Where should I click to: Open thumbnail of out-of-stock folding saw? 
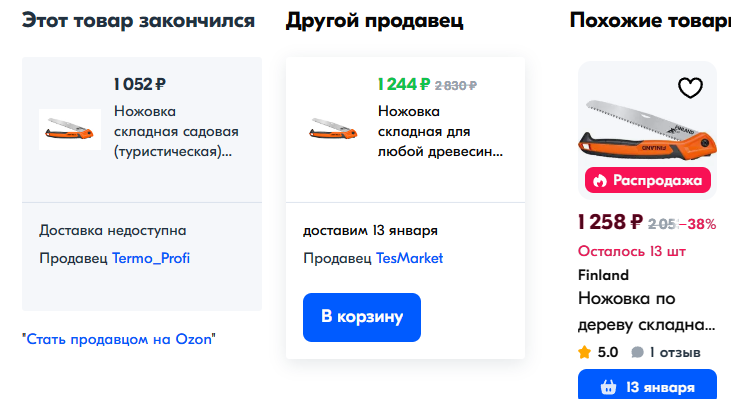[x=70, y=130]
